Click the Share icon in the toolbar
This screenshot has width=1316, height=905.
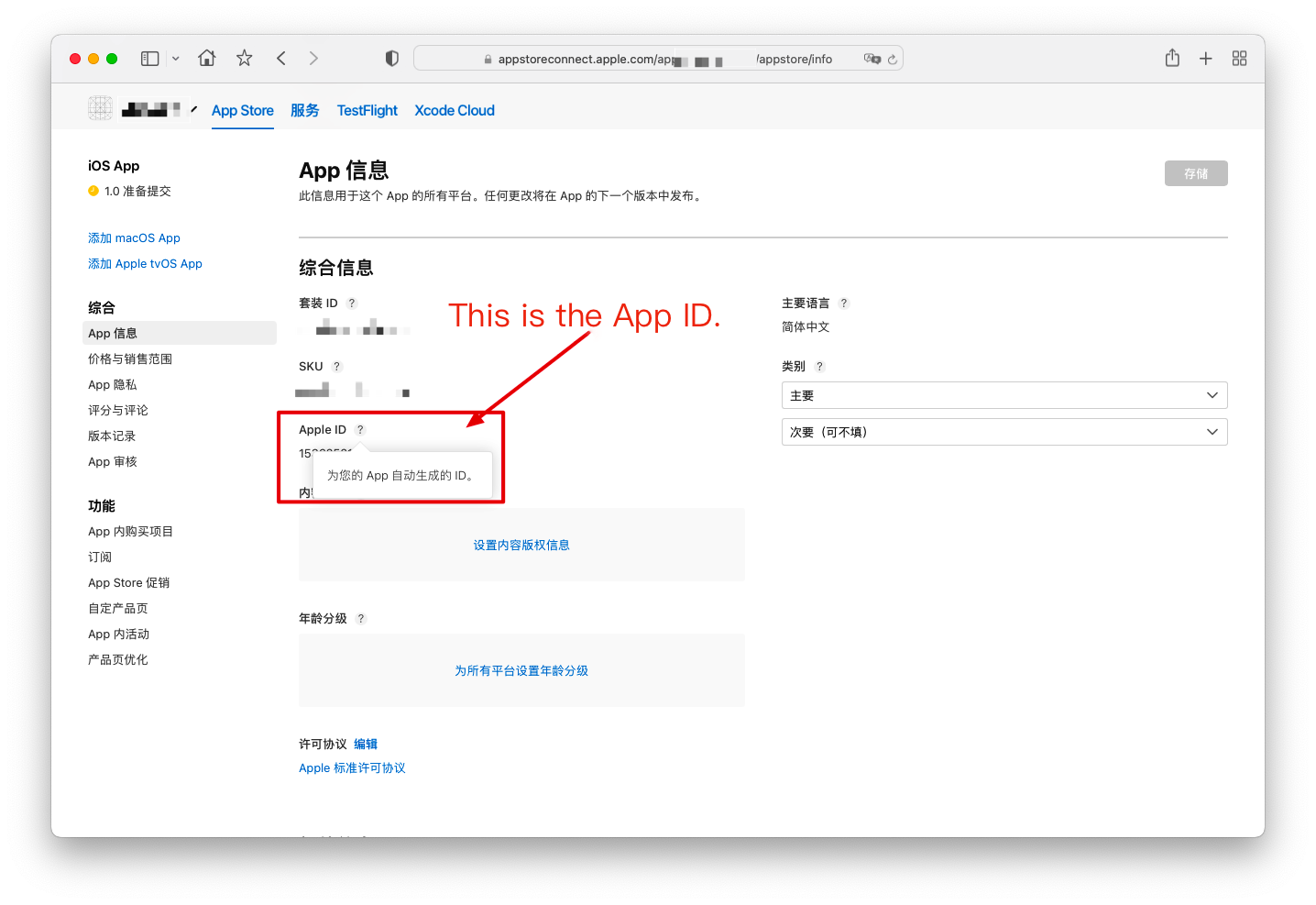click(x=1172, y=58)
